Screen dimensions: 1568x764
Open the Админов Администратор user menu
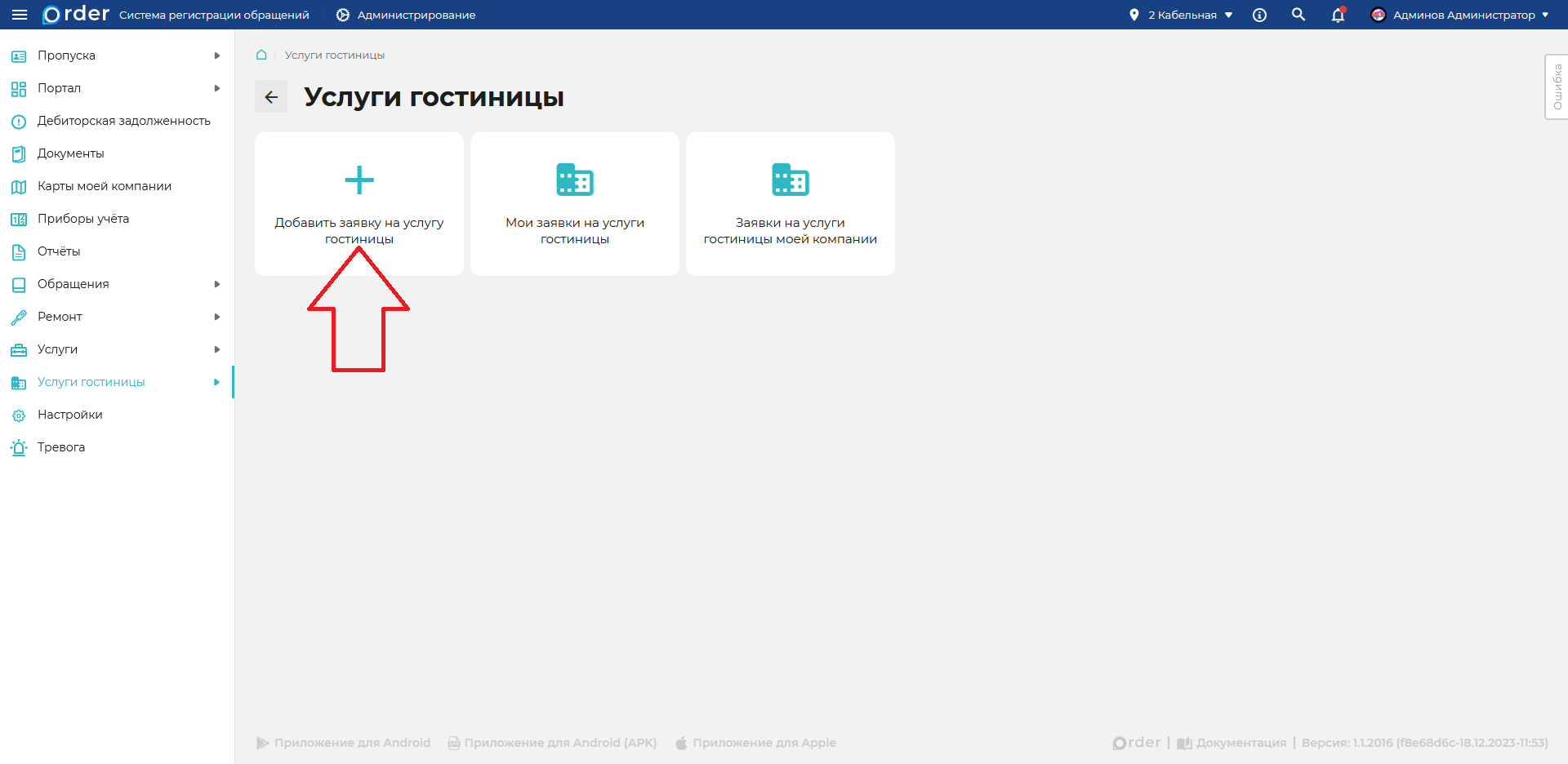[1461, 14]
